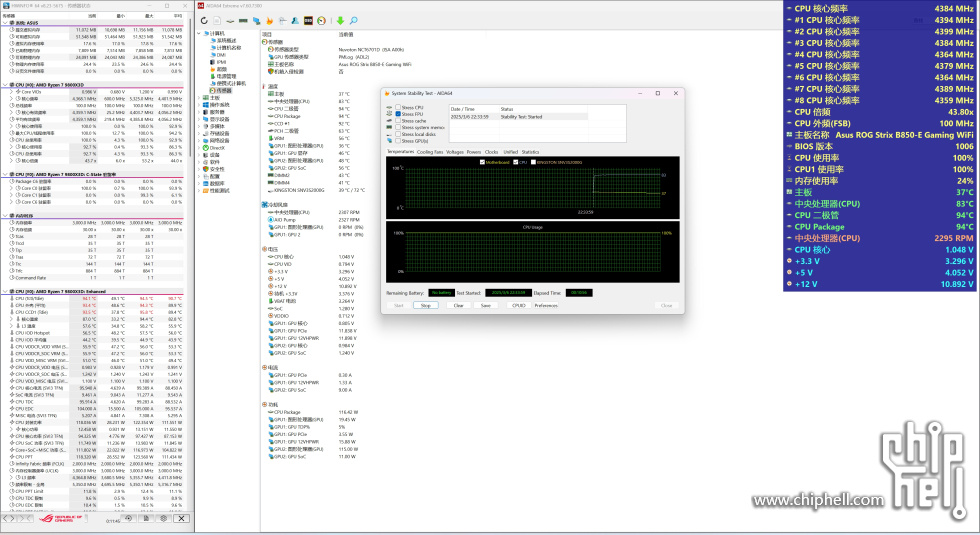Viewport: 980px width, 535px height.
Task: Open the magnifier search icon in AIDA64 toolbar
Action: [353, 21]
